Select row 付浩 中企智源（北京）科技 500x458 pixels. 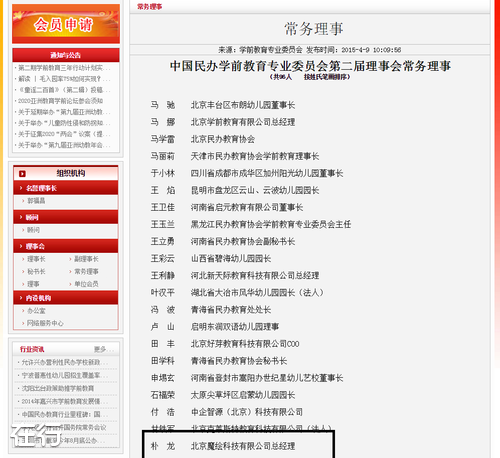coord(227,412)
